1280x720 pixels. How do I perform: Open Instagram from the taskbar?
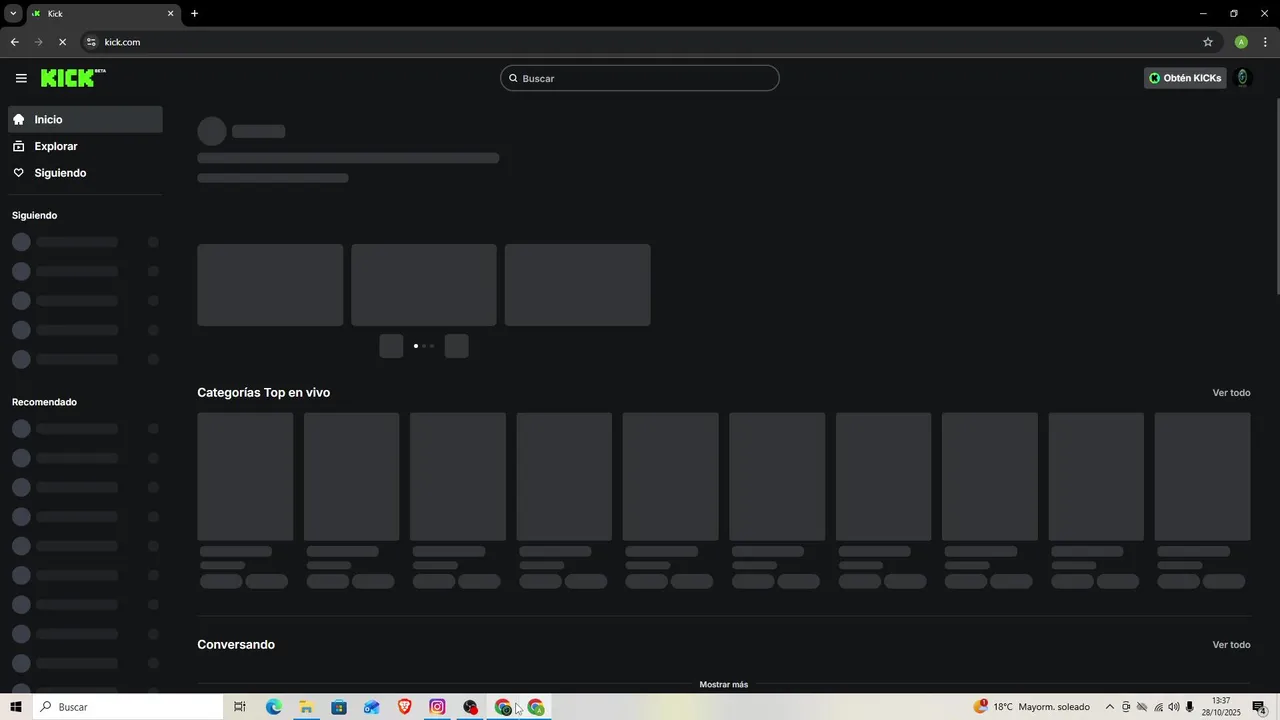pos(437,707)
